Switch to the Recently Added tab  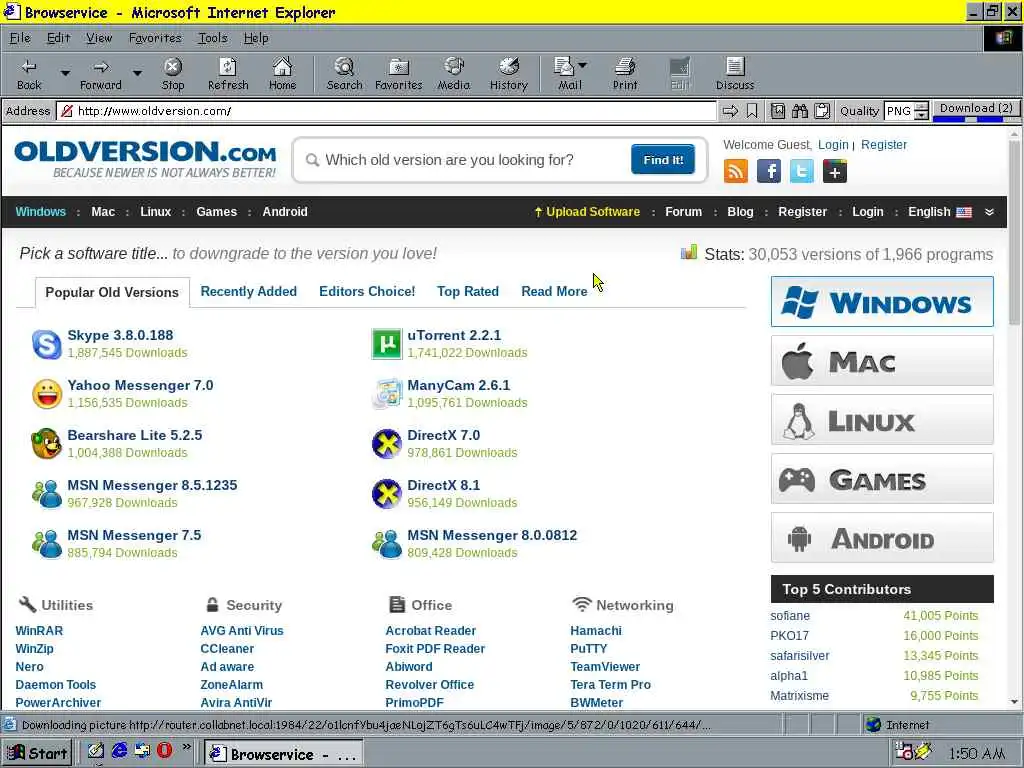(248, 291)
